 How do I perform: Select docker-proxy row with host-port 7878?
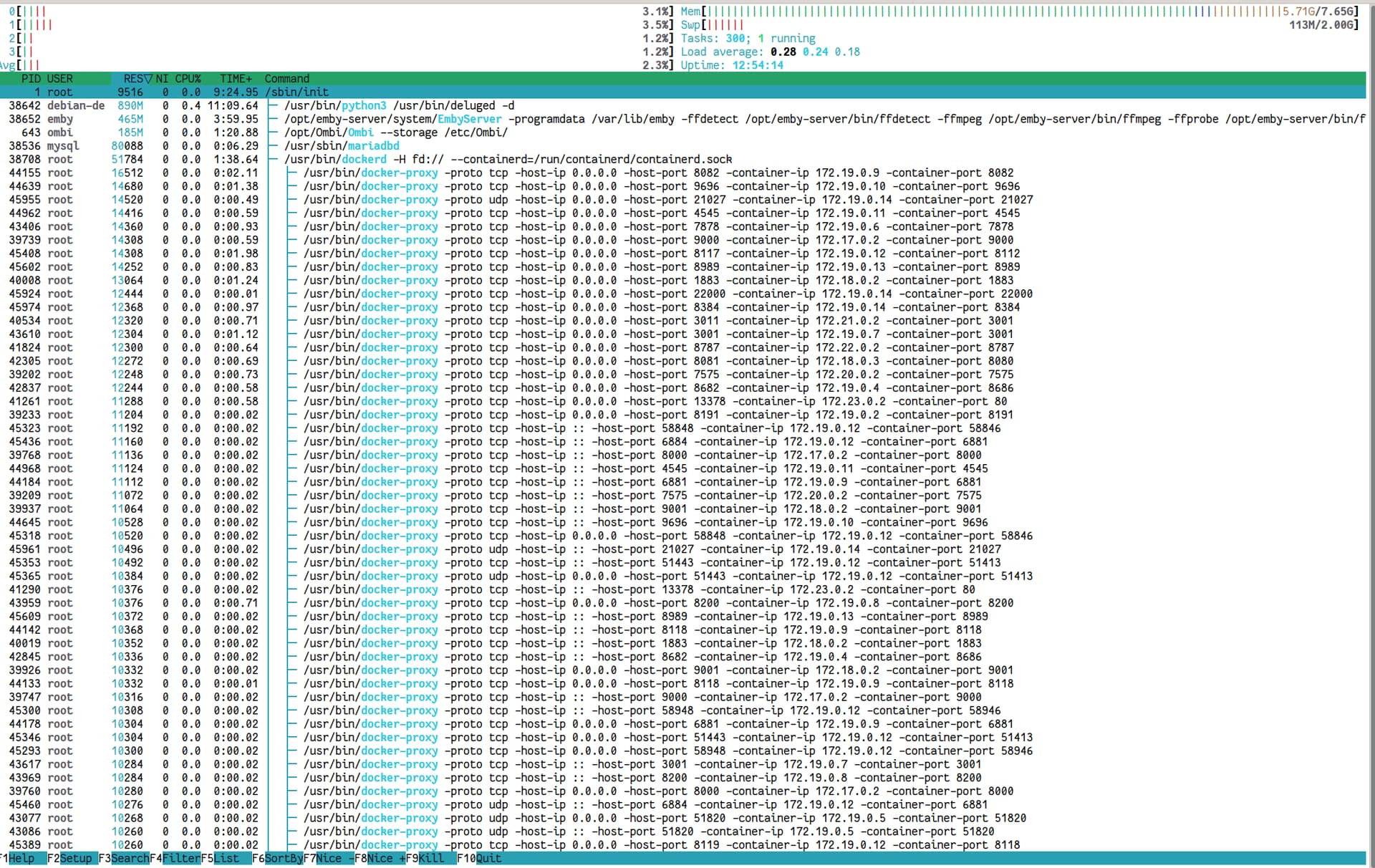[x=682, y=226]
